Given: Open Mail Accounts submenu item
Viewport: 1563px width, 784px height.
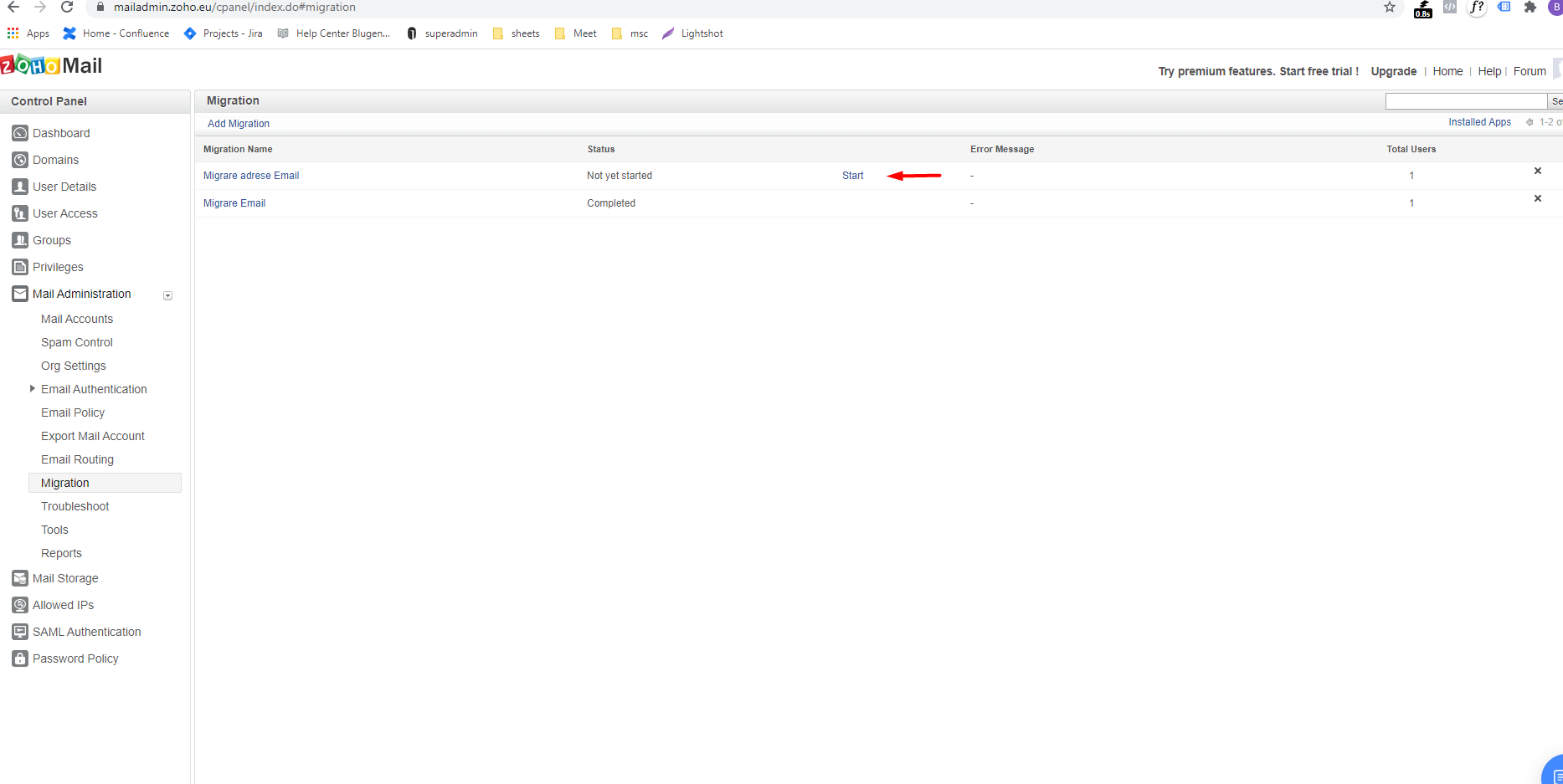Looking at the screenshot, I should [x=77, y=319].
